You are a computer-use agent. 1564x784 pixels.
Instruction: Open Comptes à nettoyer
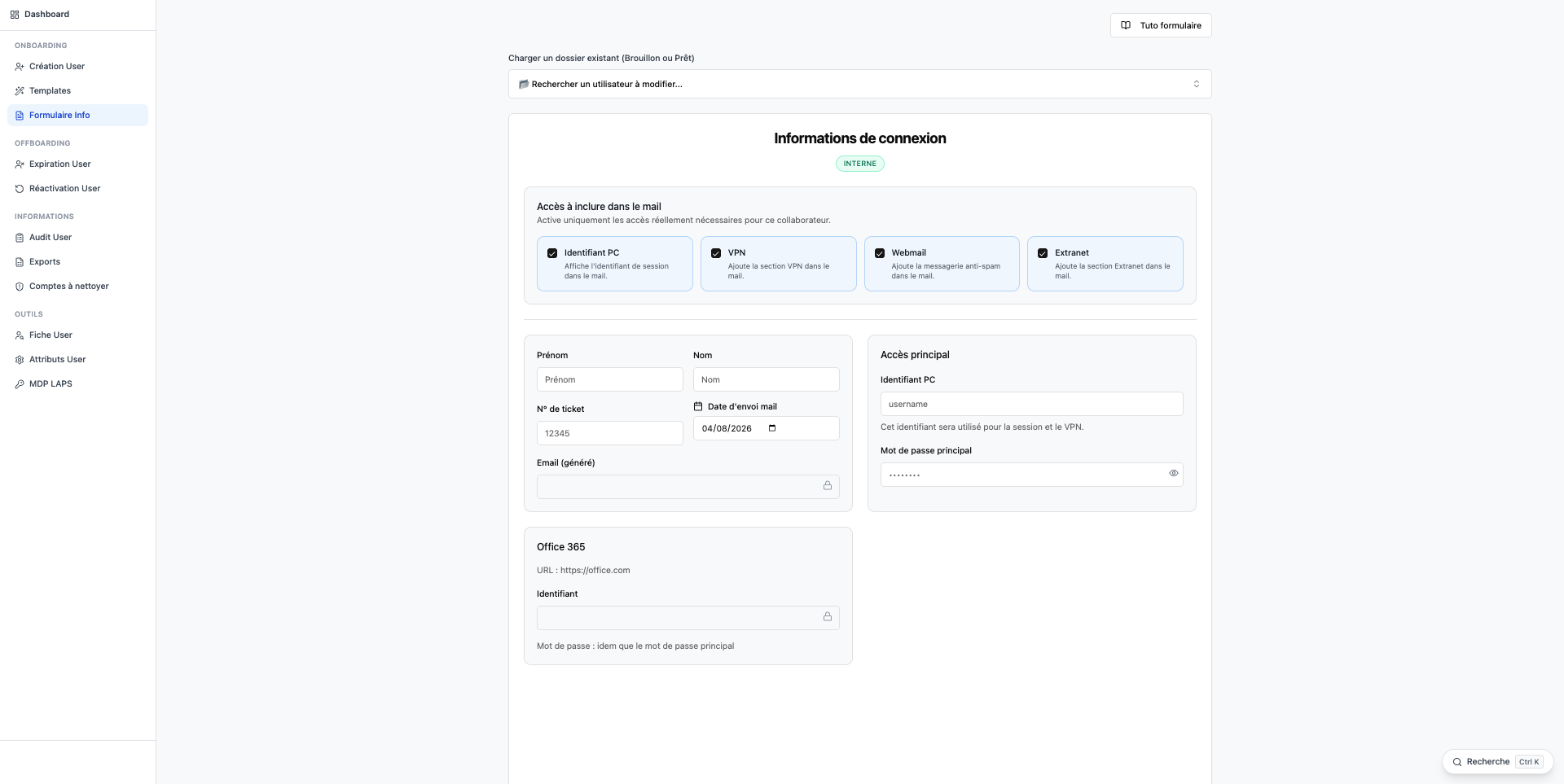(x=77, y=287)
